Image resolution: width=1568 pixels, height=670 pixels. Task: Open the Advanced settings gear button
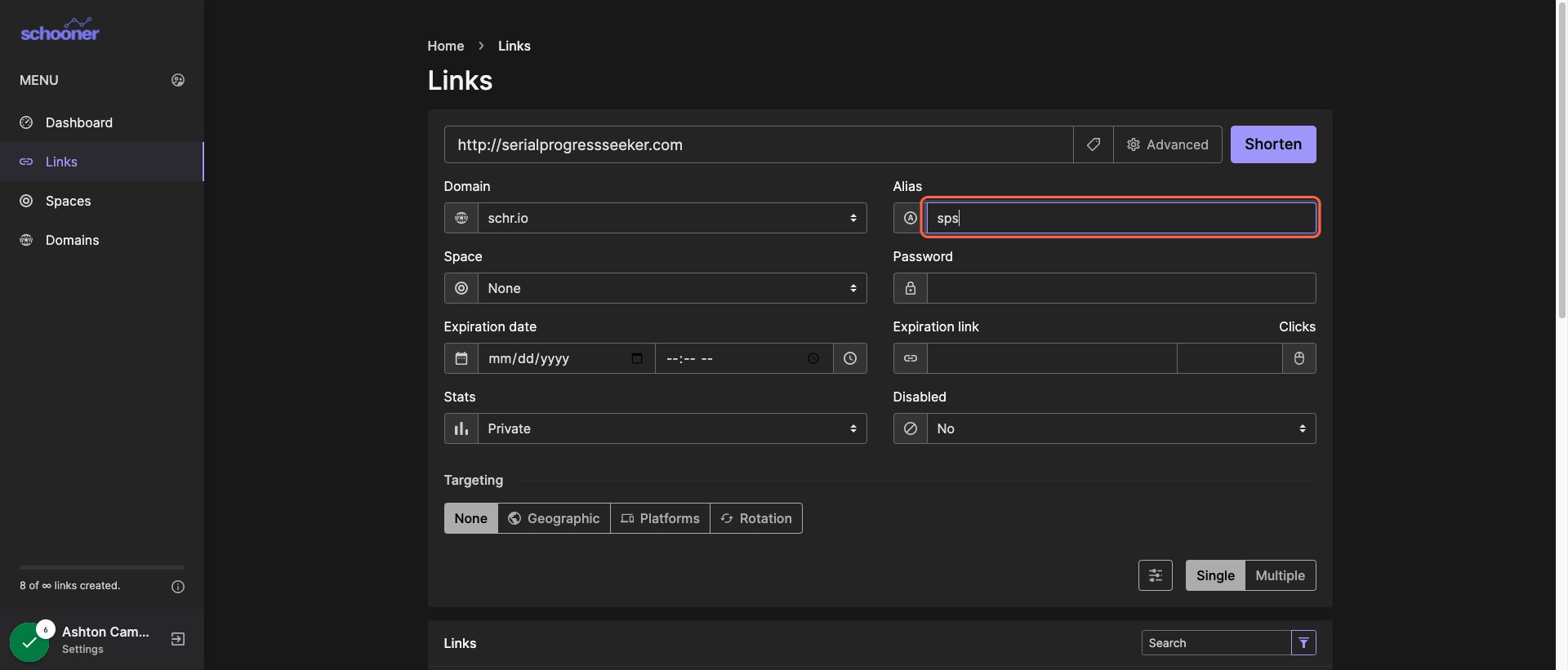point(1168,144)
